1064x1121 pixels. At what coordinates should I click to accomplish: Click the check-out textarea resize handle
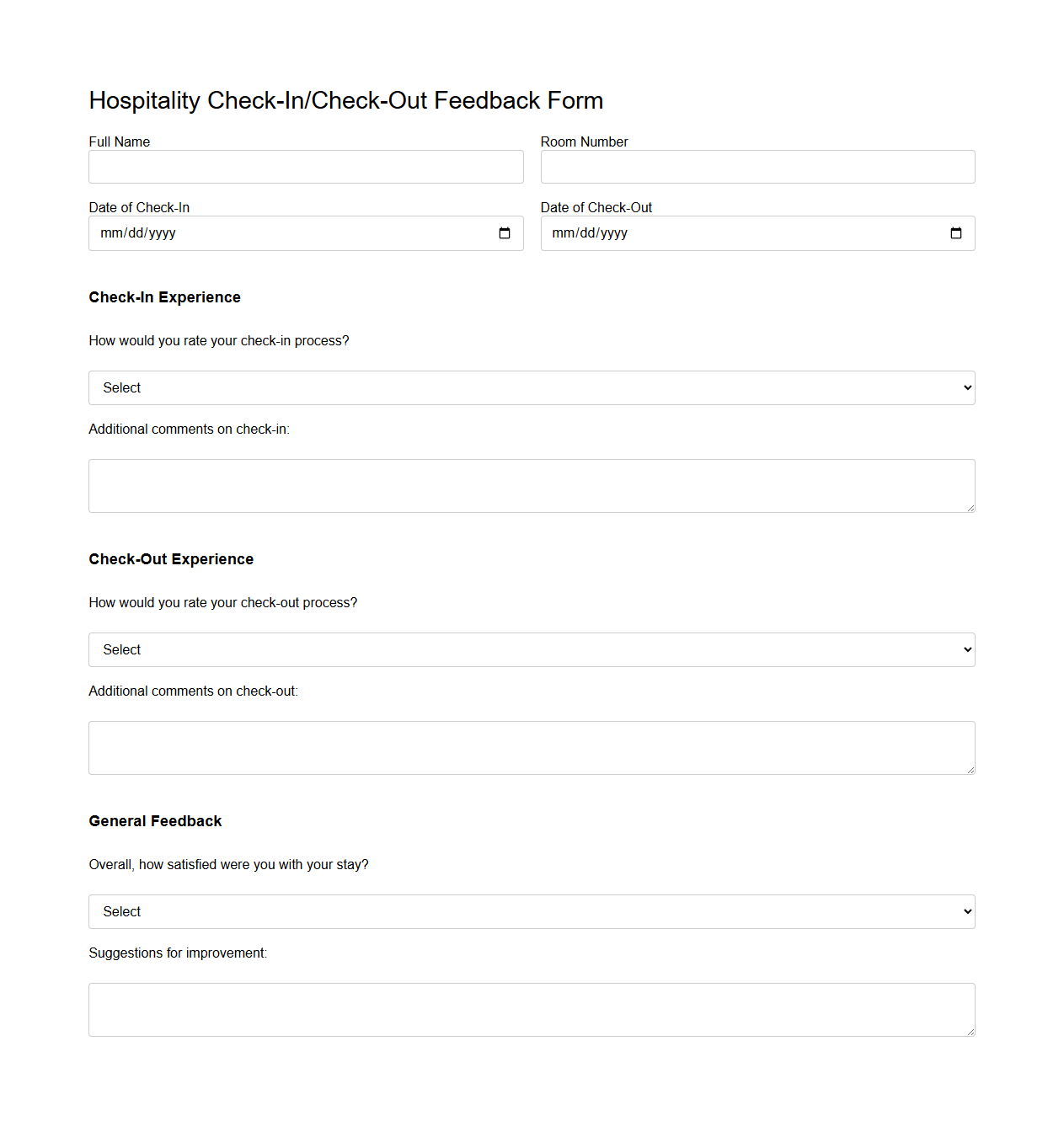click(x=970, y=771)
